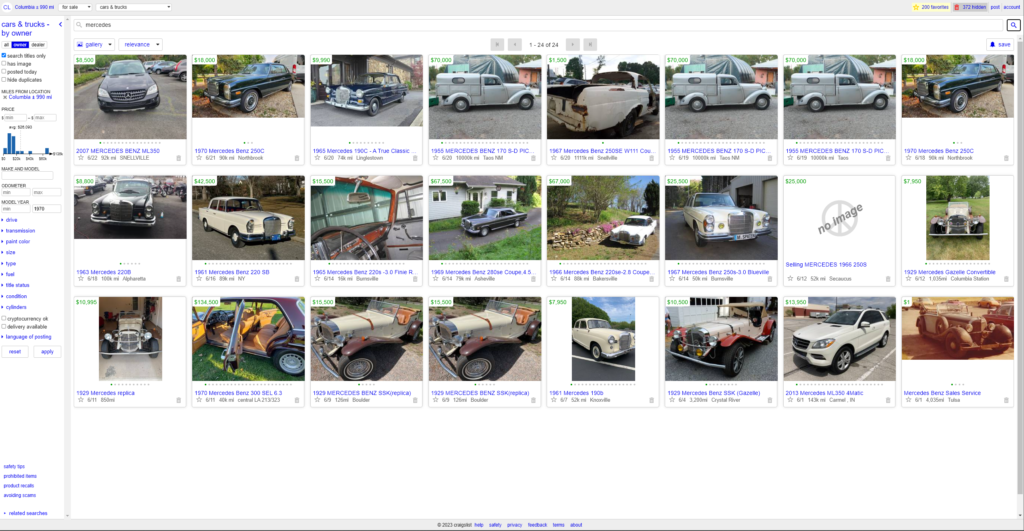Expand the cylinders filter
This screenshot has width=1024, height=531.
pos(16,307)
